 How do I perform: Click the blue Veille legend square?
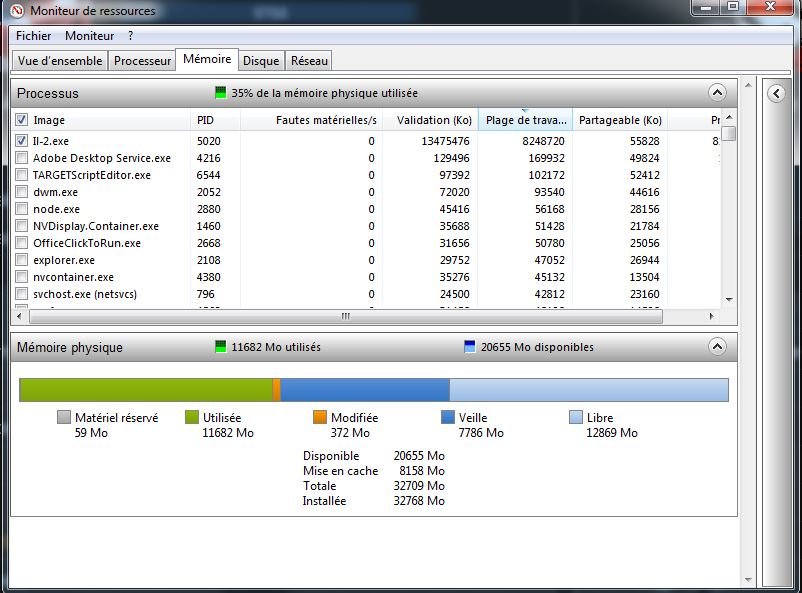448,418
